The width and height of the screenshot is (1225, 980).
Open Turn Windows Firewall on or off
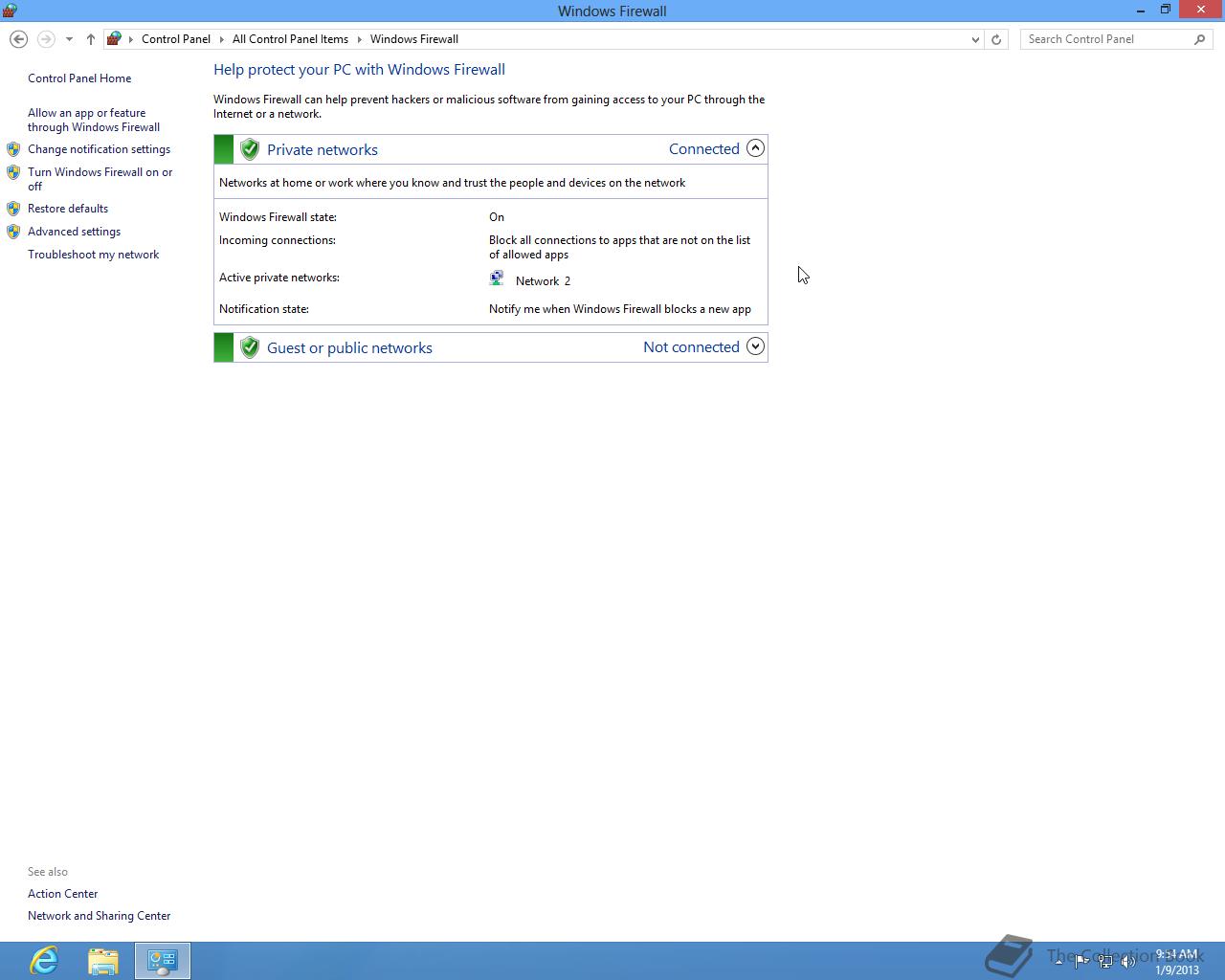click(x=100, y=179)
